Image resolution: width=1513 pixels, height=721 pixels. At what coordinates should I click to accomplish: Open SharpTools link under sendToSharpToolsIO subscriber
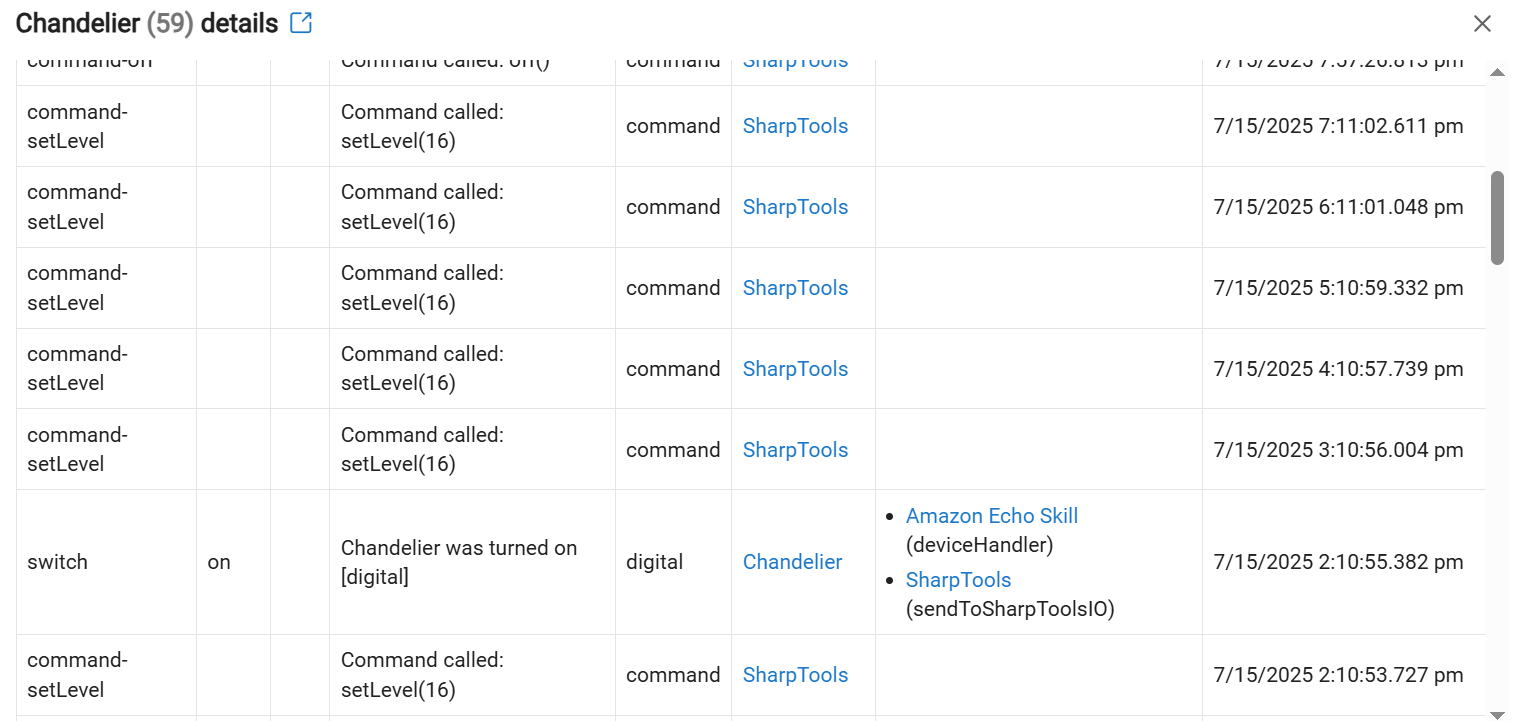click(958, 580)
